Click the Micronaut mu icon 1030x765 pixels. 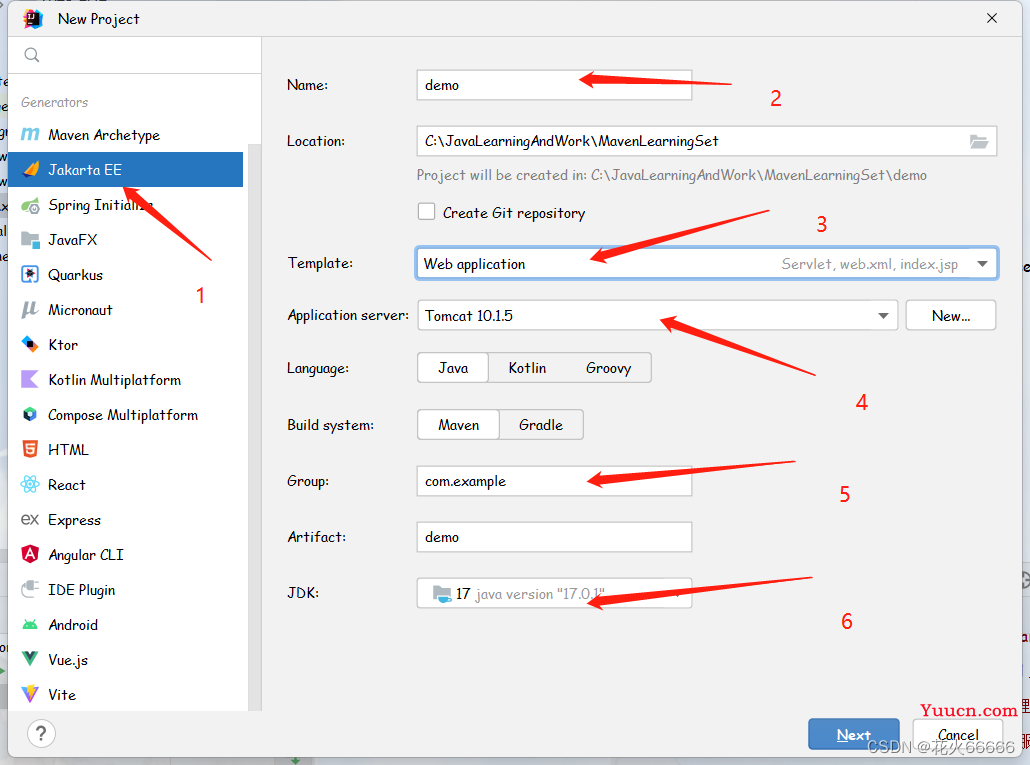pyautogui.click(x=30, y=309)
